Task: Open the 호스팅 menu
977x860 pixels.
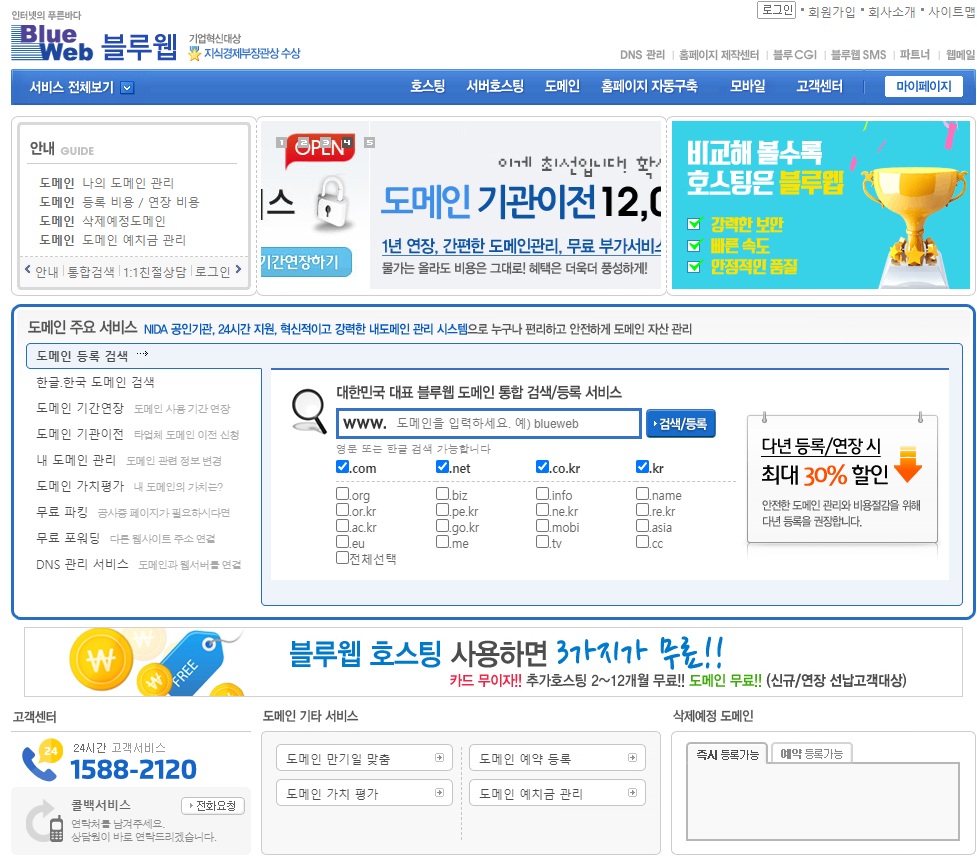Action: tap(427, 86)
